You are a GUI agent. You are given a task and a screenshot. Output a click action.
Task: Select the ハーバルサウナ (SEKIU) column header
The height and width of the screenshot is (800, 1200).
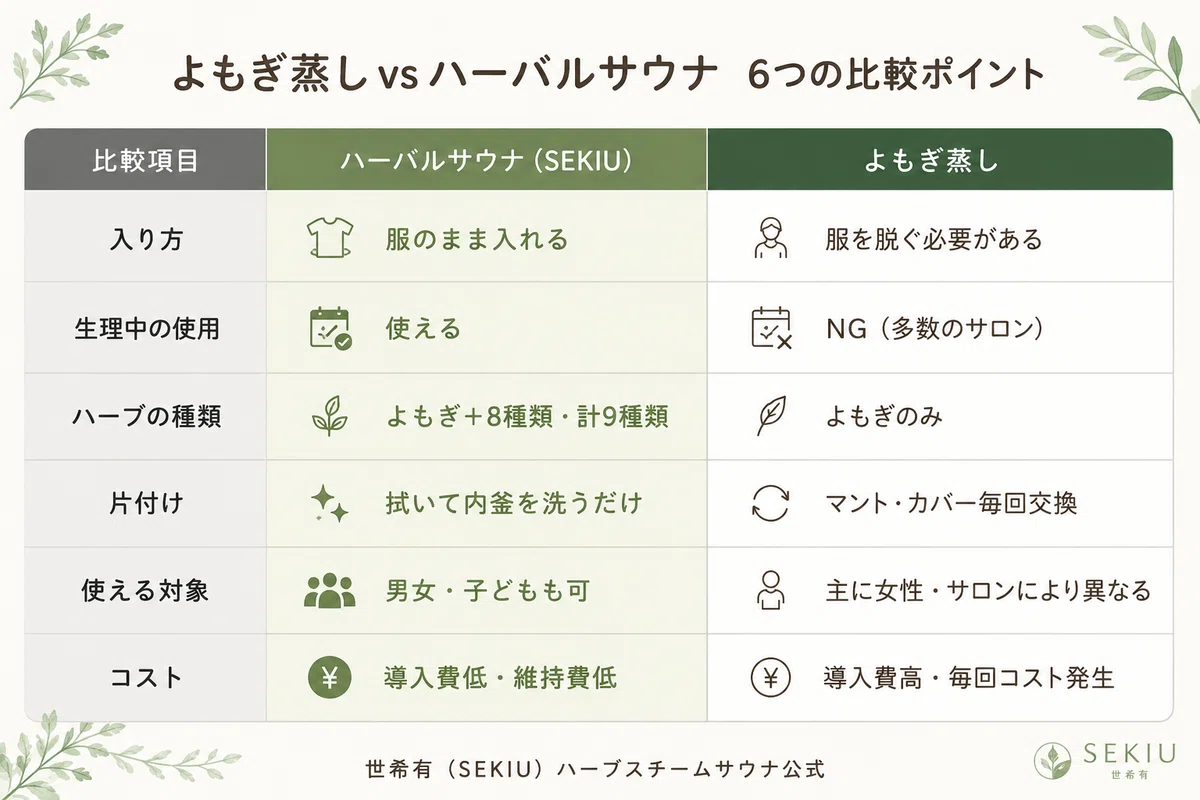pyautogui.click(x=486, y=160)
